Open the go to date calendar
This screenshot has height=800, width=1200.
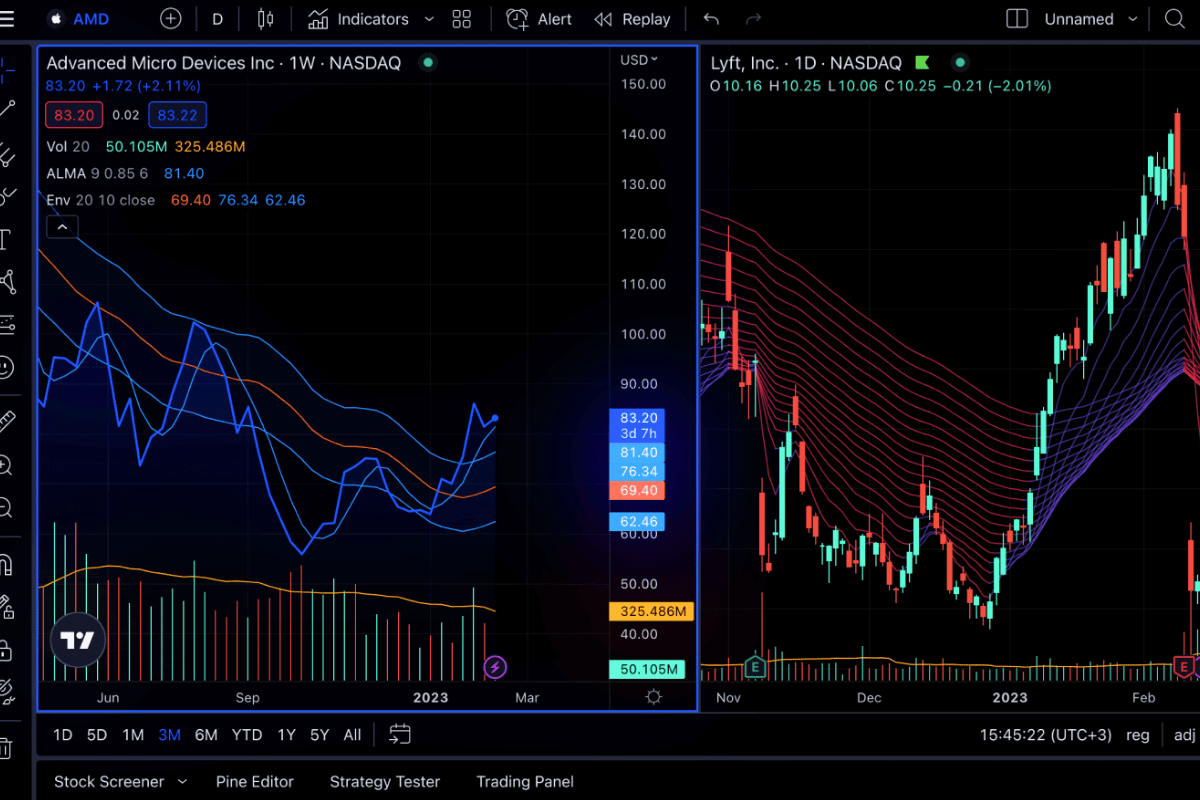(400, 735)
